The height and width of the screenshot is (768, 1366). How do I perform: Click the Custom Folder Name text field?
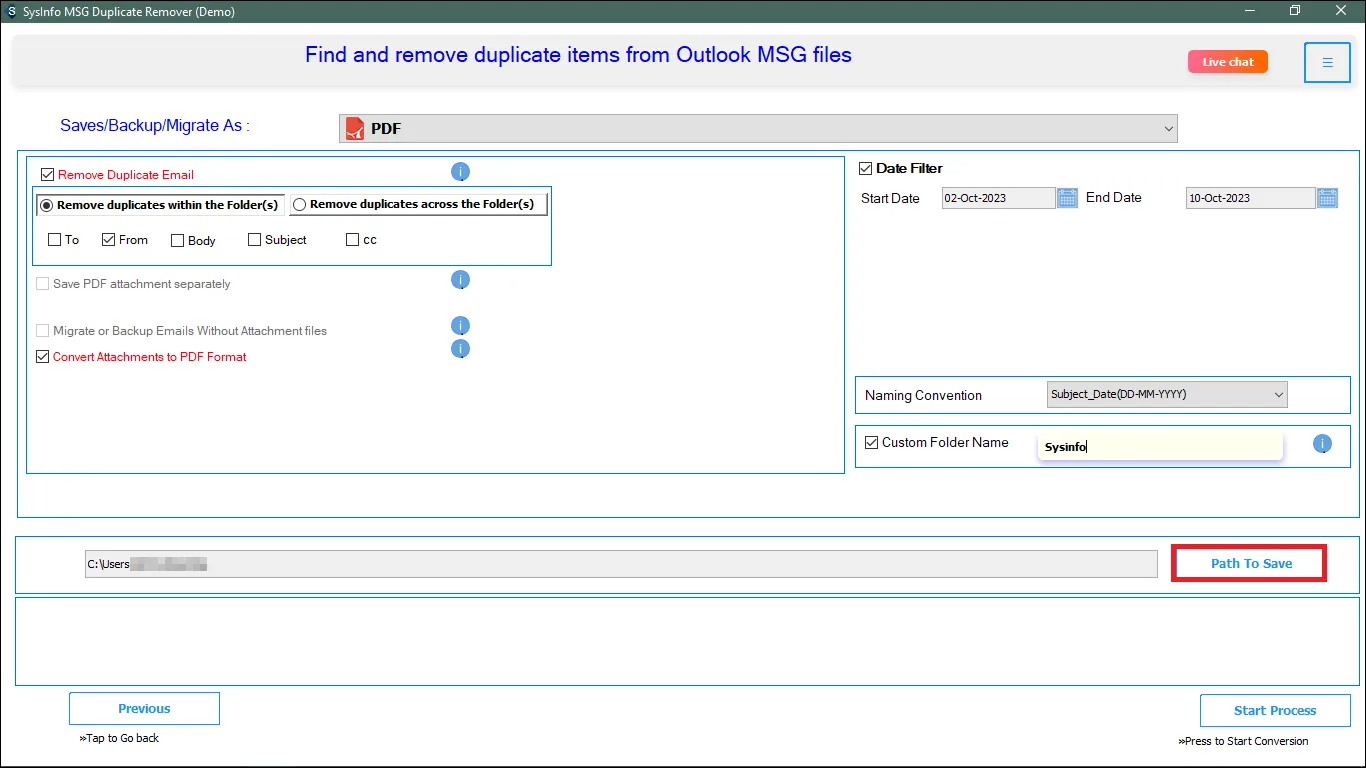pos(1160,447)
